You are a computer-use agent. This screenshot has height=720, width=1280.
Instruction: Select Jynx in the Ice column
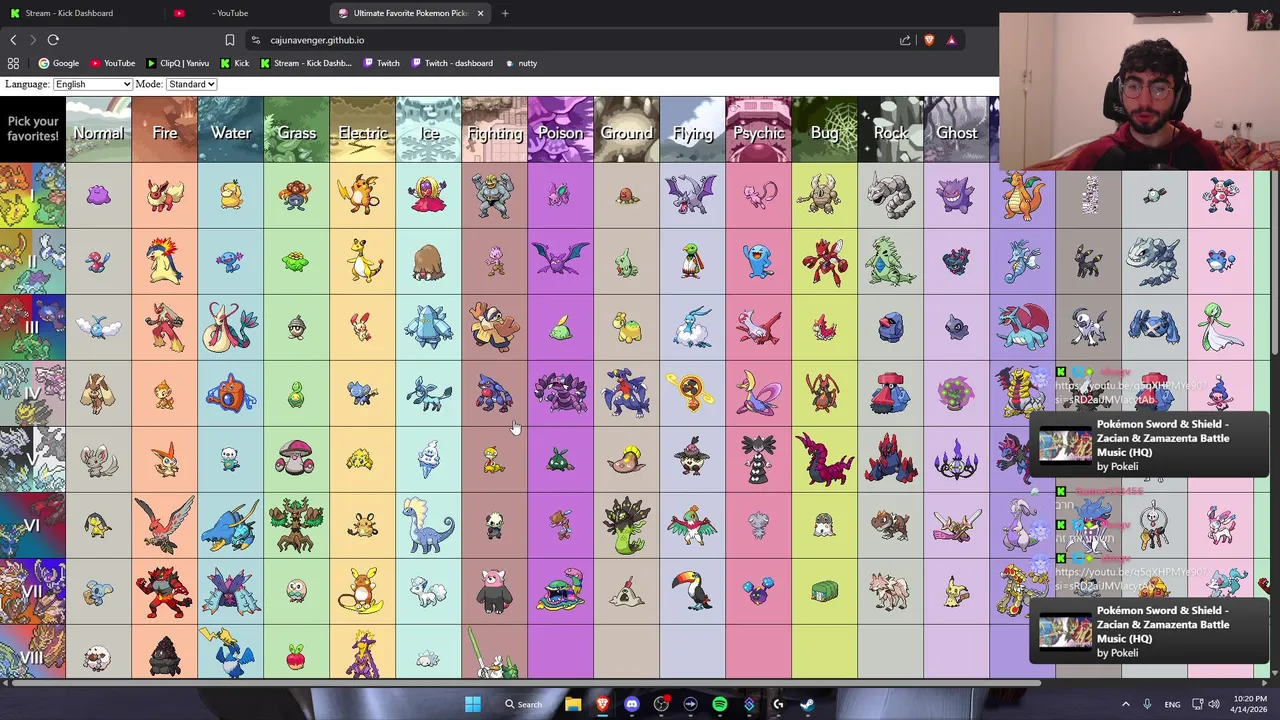coord(429,196)
